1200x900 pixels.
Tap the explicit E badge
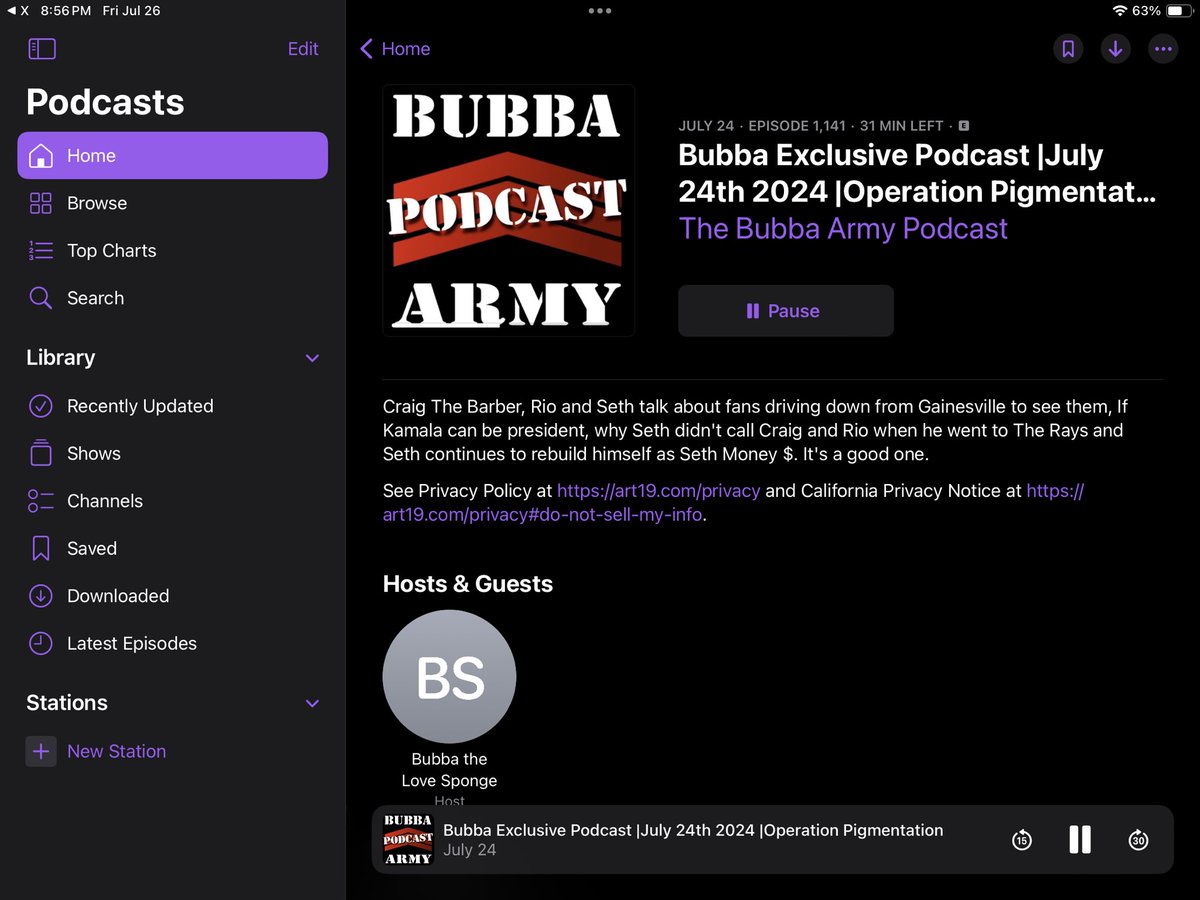[x=964, y=126]
